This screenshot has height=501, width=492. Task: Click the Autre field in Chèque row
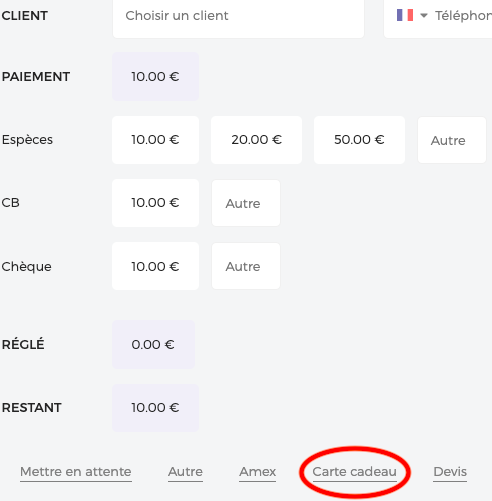(x=246, y=266)
